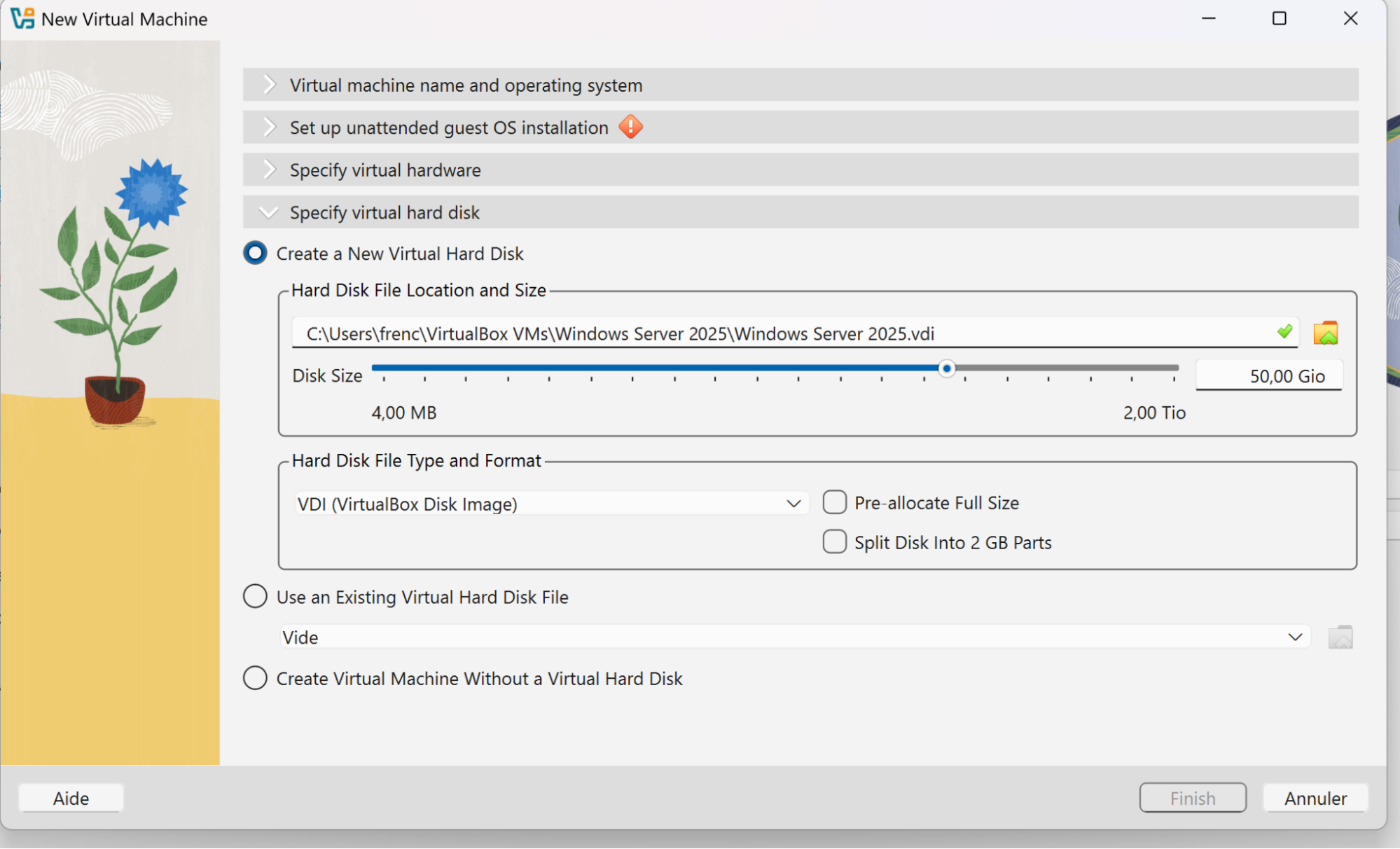This screenshot has height=849, width=1400.
Task: Open the existing disk file 'Vide' dropdown
Action: 795,637
